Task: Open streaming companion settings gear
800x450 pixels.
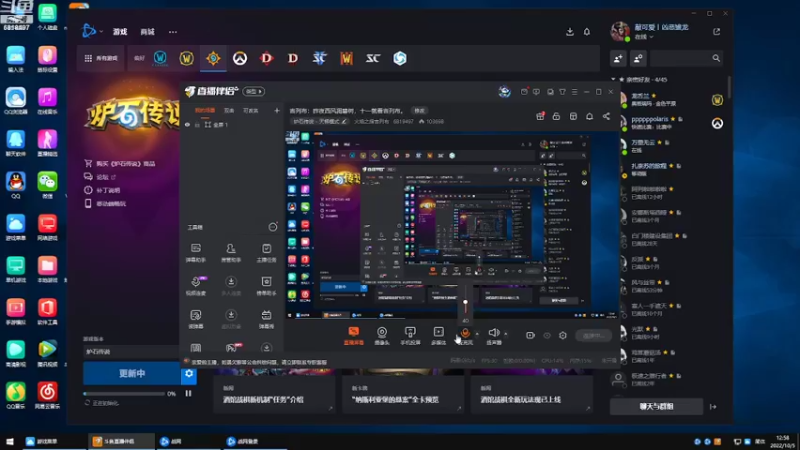Action: 563,335
